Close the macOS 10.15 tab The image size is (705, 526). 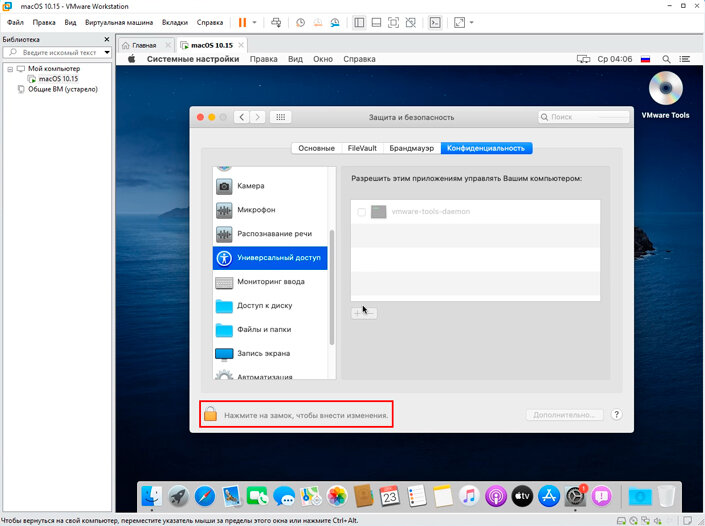click(x=241, y=45)
